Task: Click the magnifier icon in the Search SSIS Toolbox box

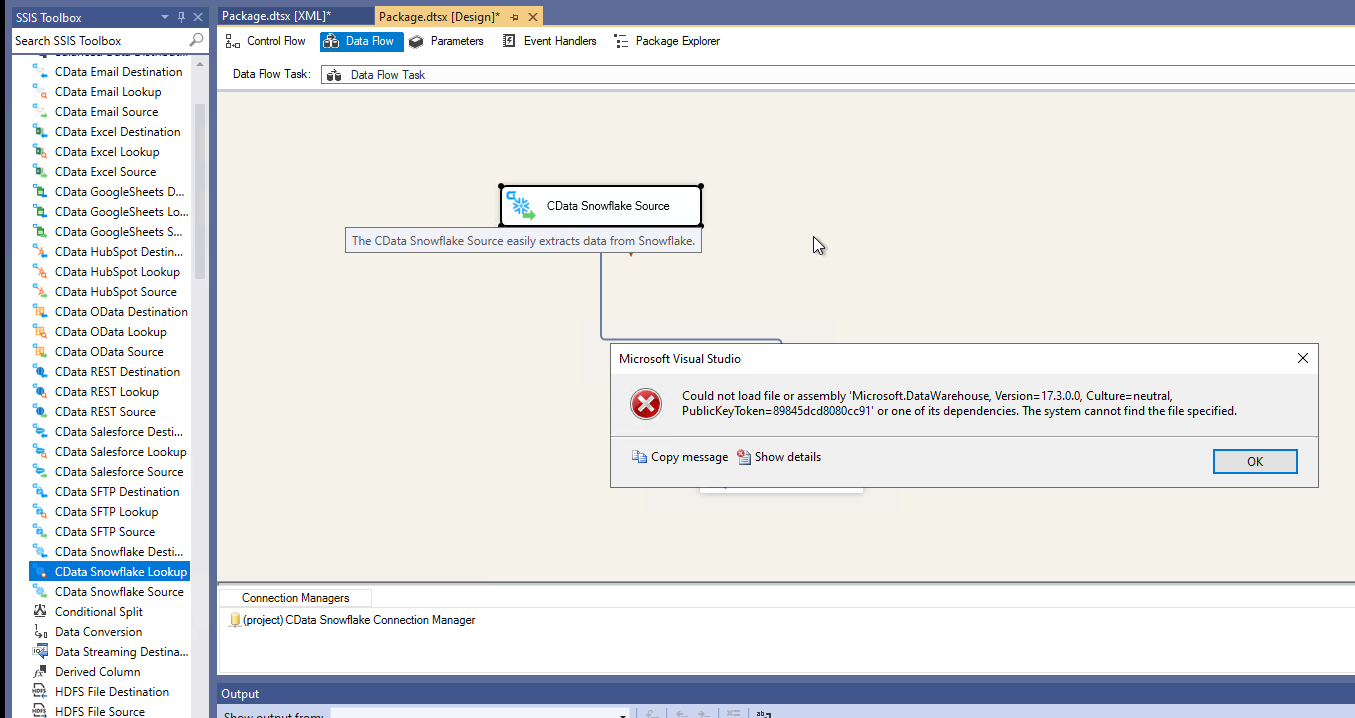Action: [x=196, y=40]
